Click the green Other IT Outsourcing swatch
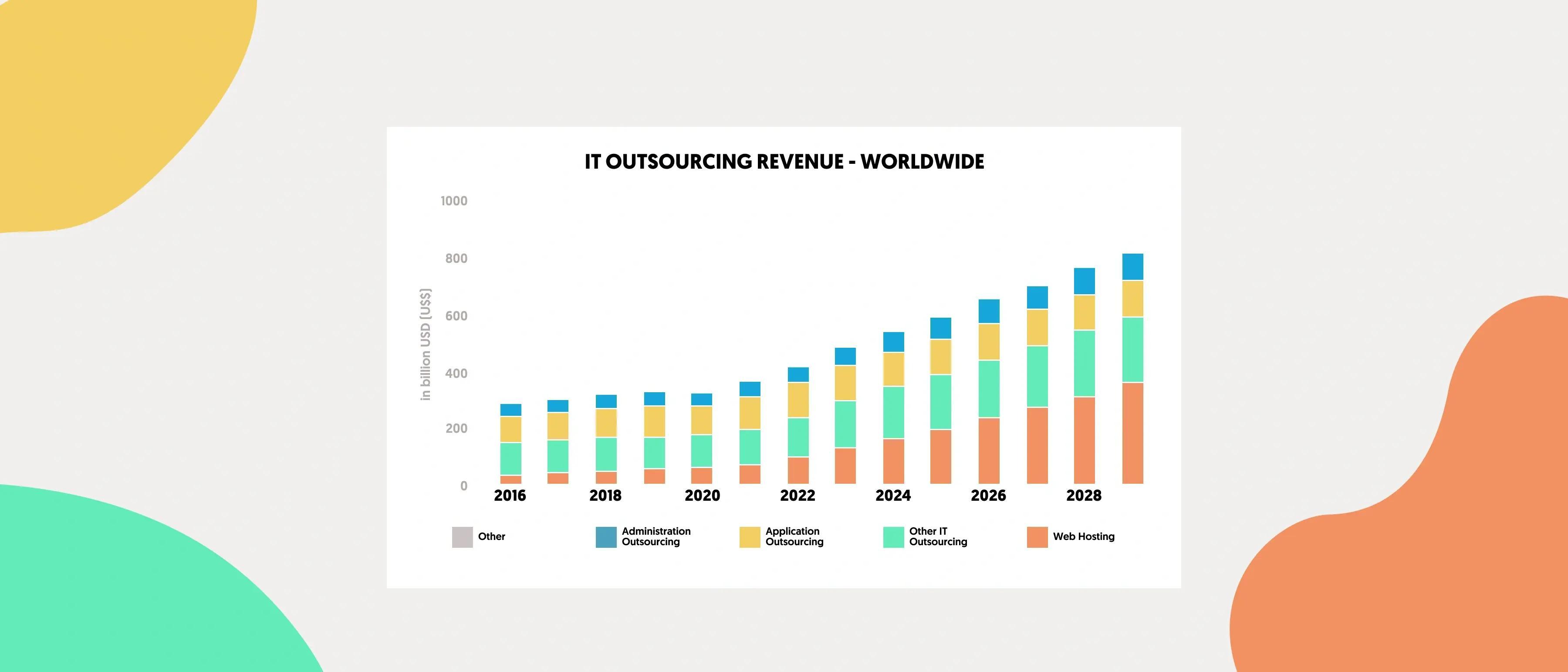 [x=893, y=537]
